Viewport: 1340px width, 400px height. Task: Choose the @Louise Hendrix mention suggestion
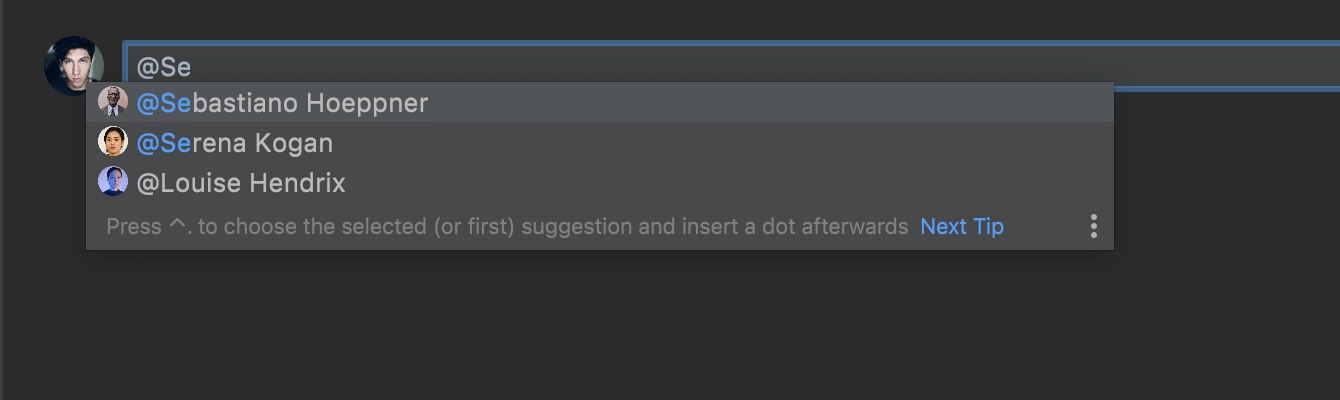pyautogui.click(x=600, y=182)
